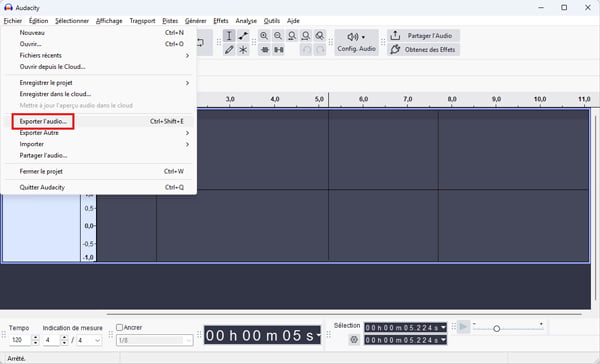This screenshot has width=600, height=364.
Task: Open the Transport menu
Action: pyautogui.click(x=142, y=21)
